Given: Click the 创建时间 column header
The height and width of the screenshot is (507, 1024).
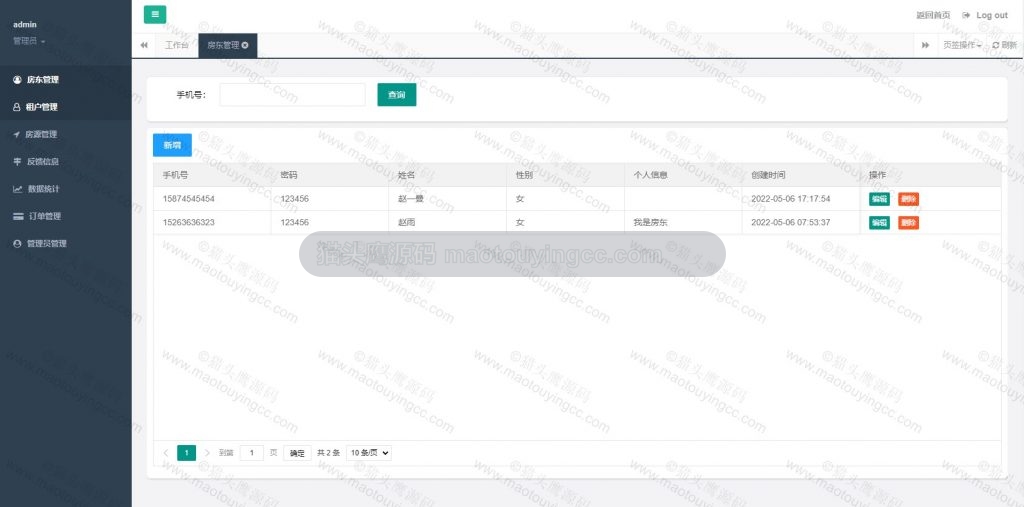Looking at the screenshot, I should [801, 175].
